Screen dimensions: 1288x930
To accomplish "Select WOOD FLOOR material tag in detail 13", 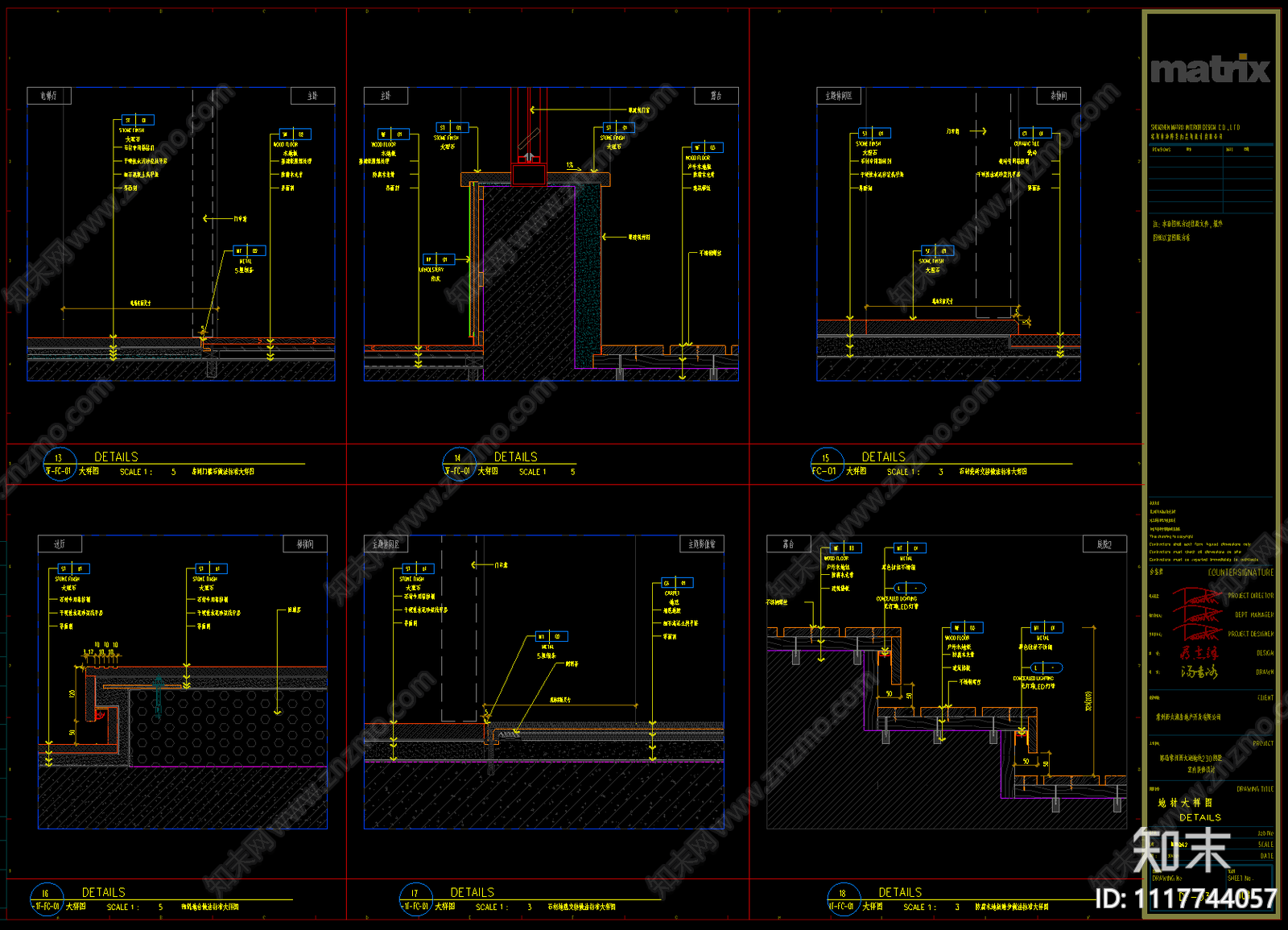I will coord(295,134).
